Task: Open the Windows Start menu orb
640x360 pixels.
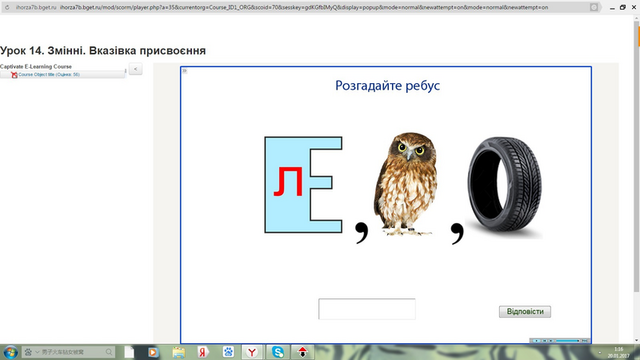Action: click(10, 352)
